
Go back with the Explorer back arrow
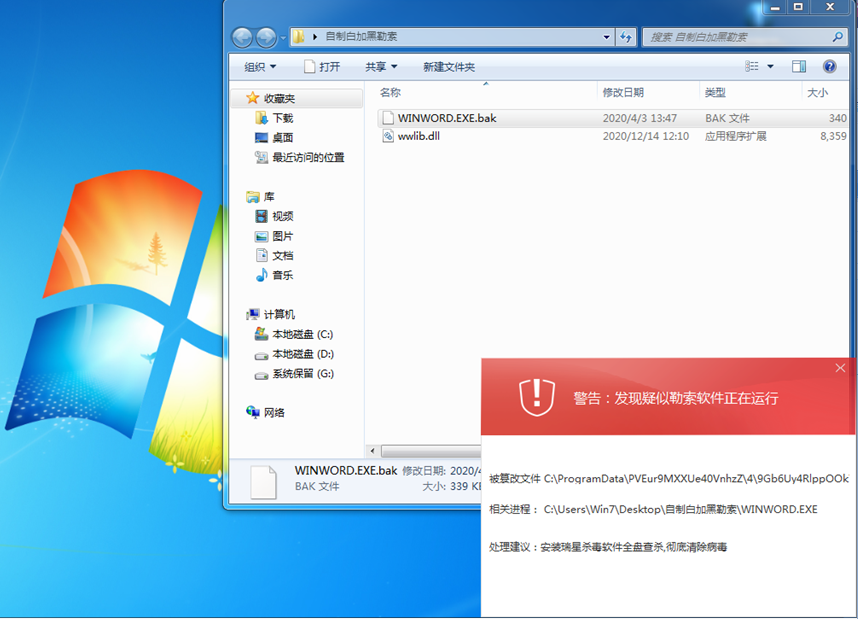242,37
